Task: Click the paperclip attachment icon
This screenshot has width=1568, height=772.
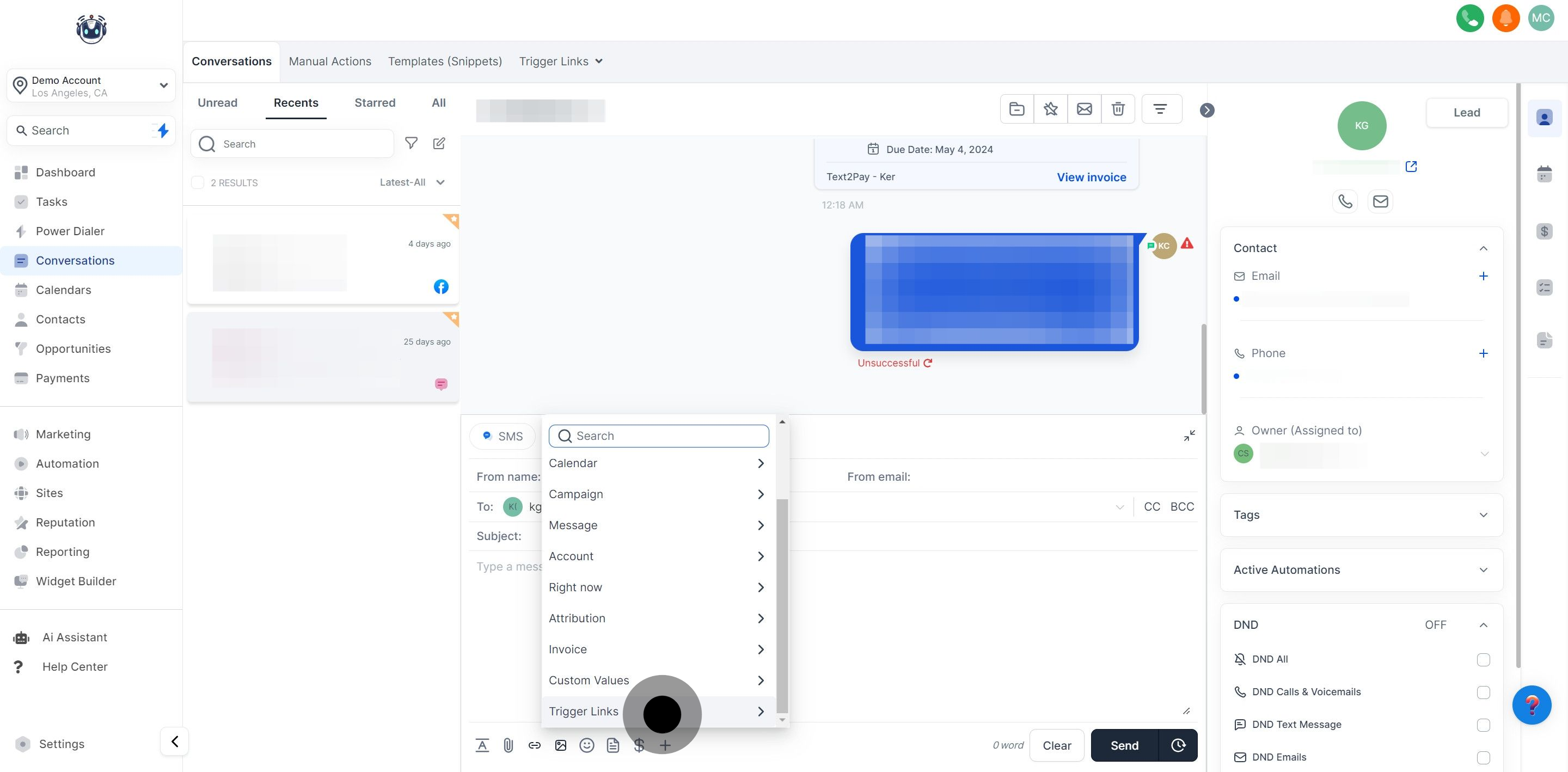Action: [509, 745]
